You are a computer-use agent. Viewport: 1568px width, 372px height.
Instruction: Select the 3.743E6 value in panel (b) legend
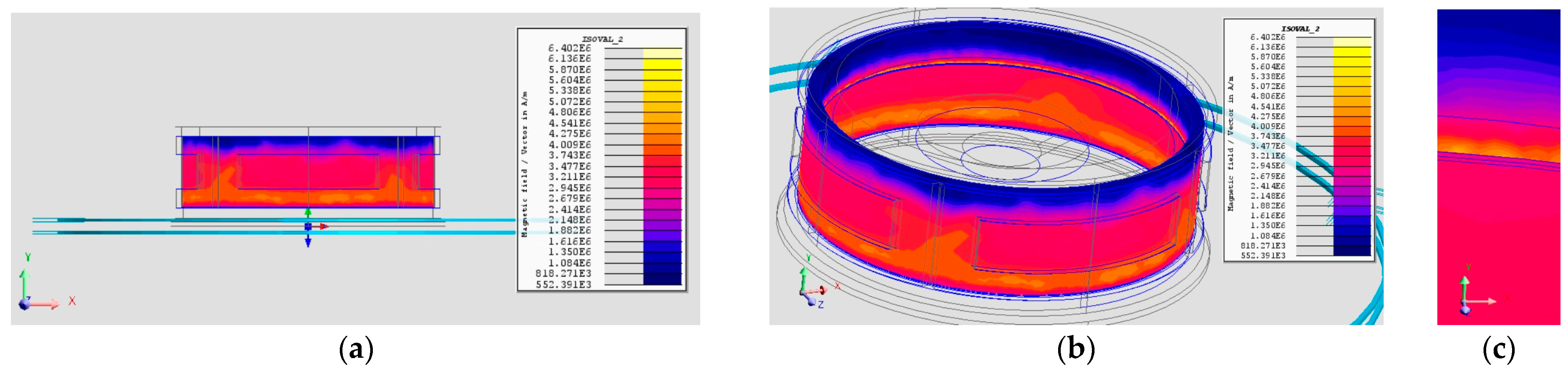click(1268, 136)
